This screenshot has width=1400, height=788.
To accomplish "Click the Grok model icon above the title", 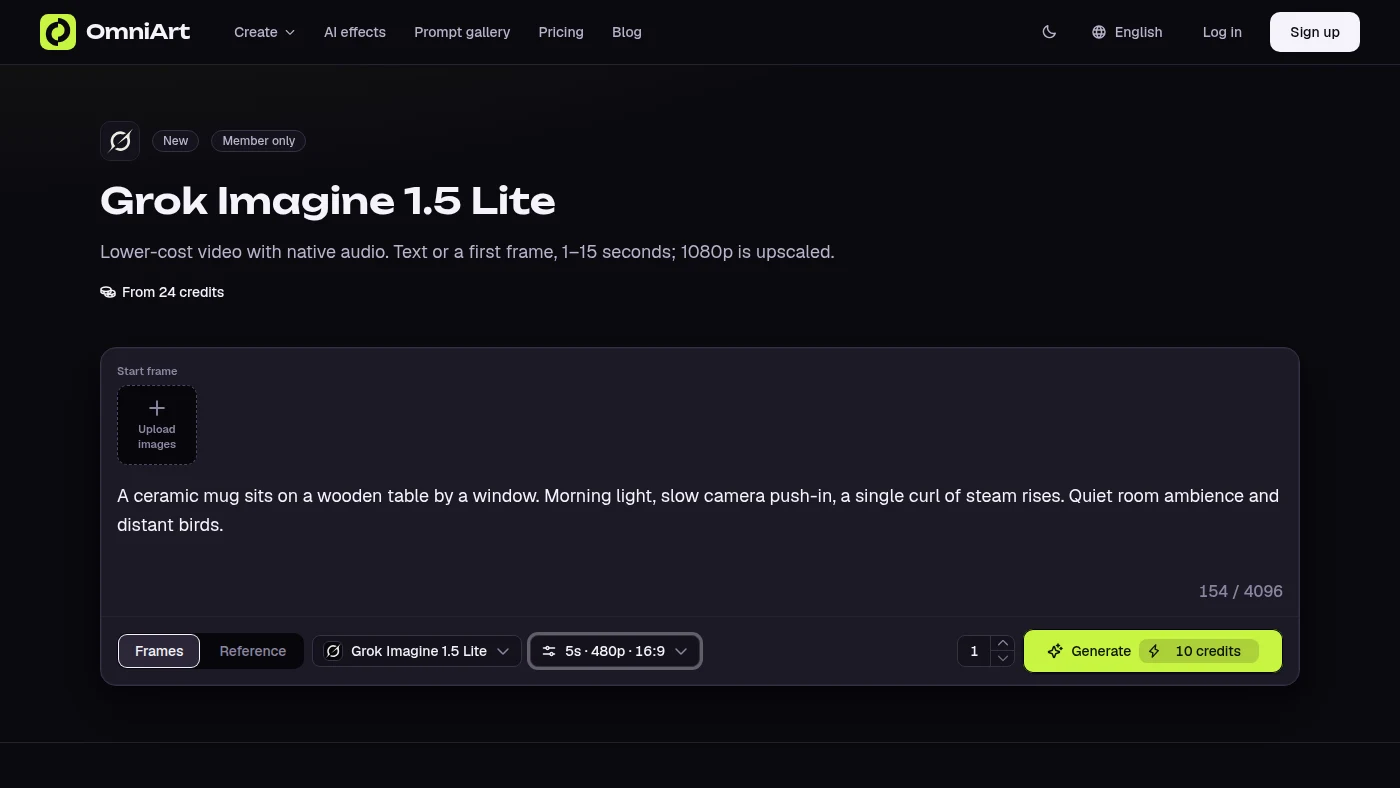I will [120, 141].
